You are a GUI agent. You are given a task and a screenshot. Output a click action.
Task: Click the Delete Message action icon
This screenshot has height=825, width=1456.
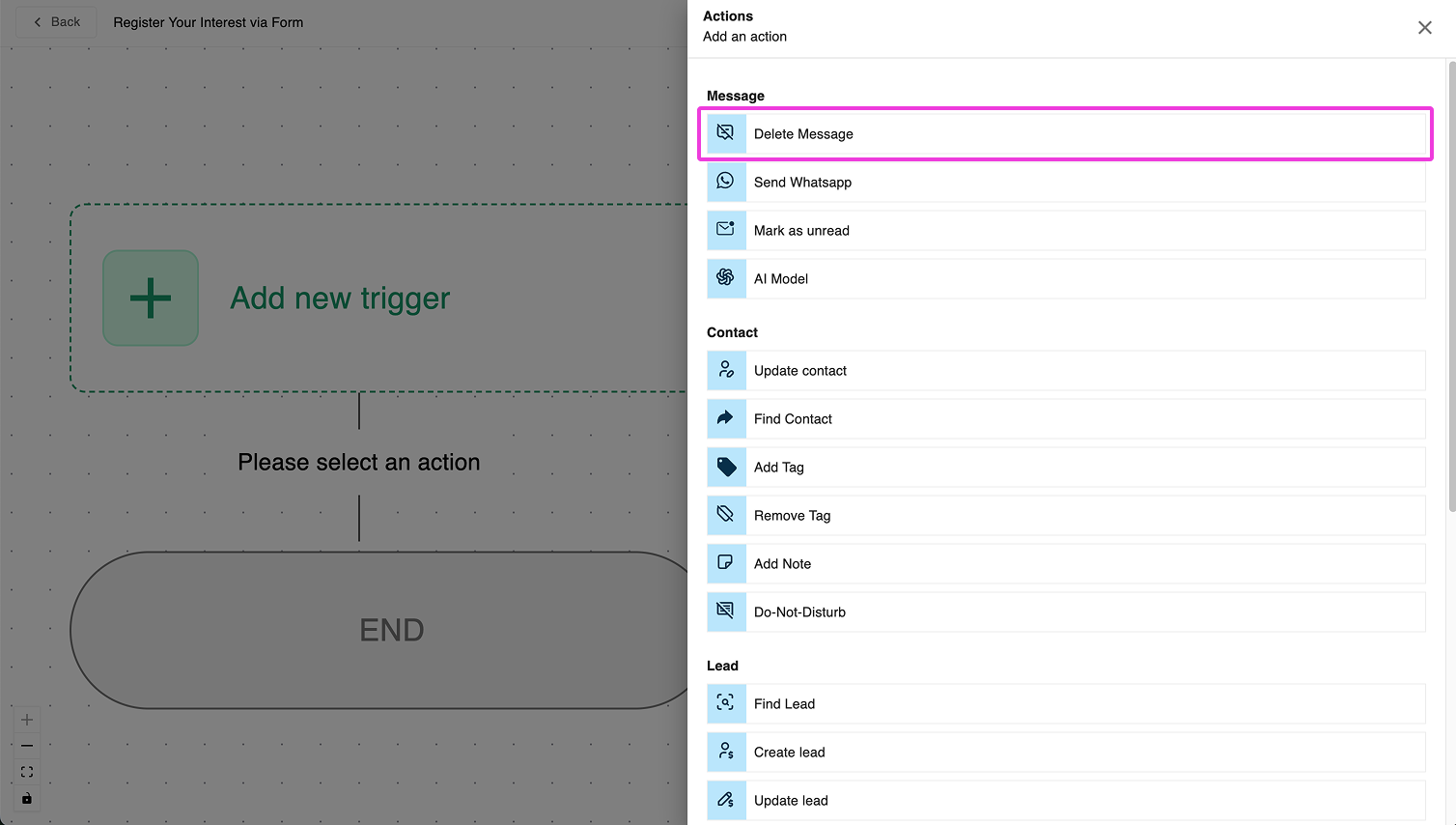tap(726, 133)
